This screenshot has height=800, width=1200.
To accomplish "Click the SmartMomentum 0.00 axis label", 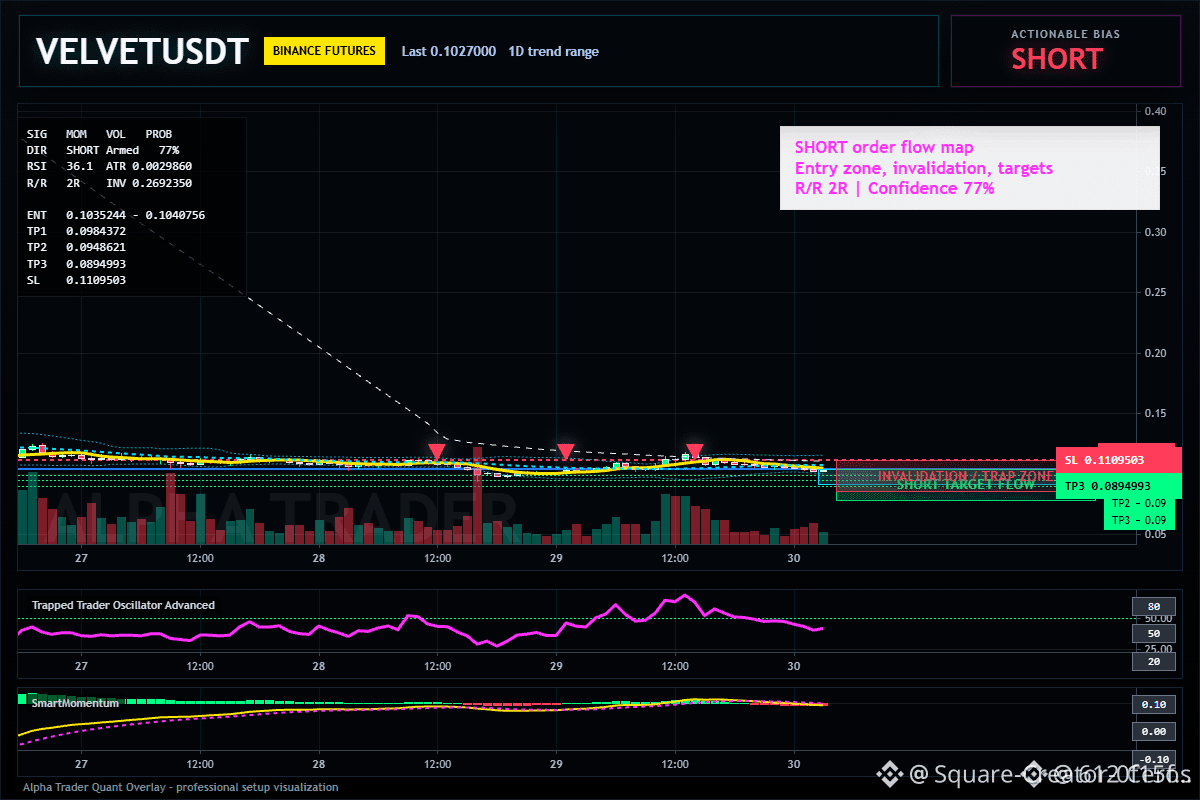I will pyautogui.click(x=1152, y=732).
